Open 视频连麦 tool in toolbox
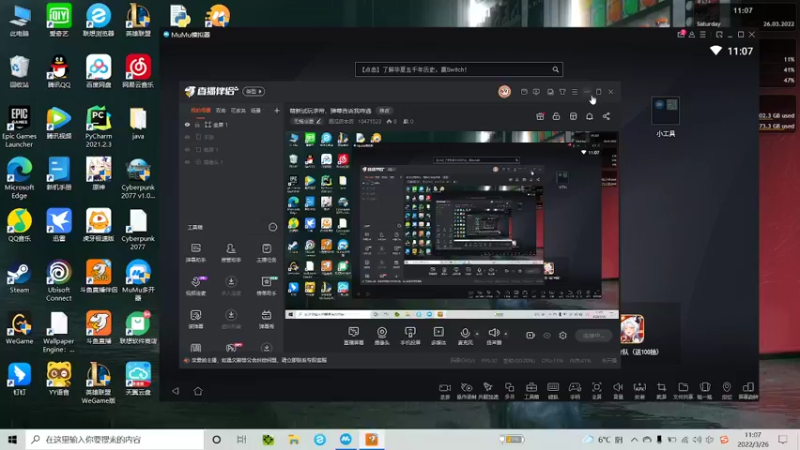800x450 pixels. [x=196, y=286]
